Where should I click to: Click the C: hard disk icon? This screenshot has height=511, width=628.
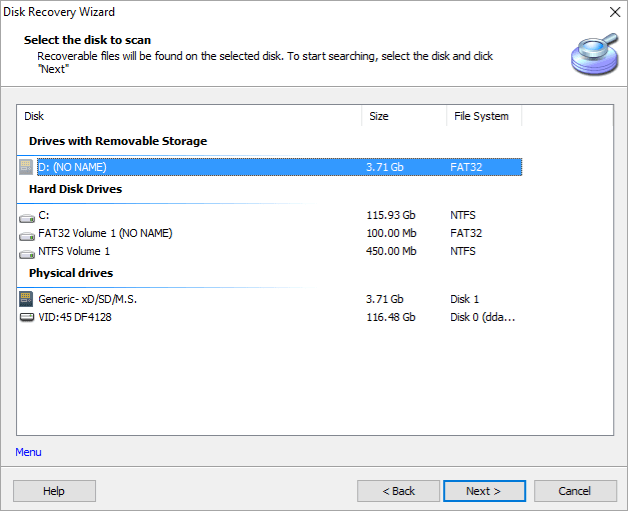click(27, 215)
